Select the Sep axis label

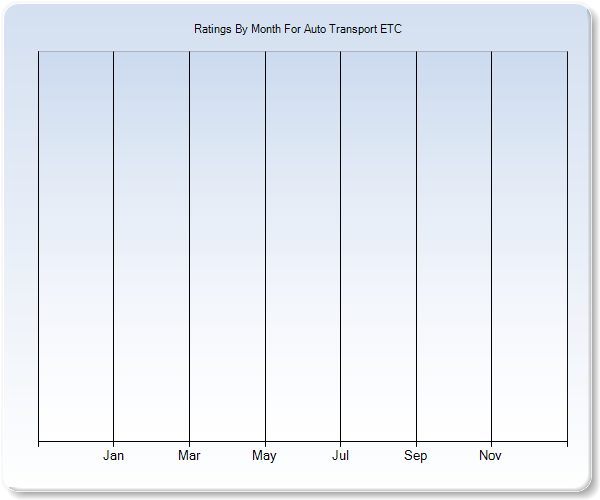pos(416,456)
